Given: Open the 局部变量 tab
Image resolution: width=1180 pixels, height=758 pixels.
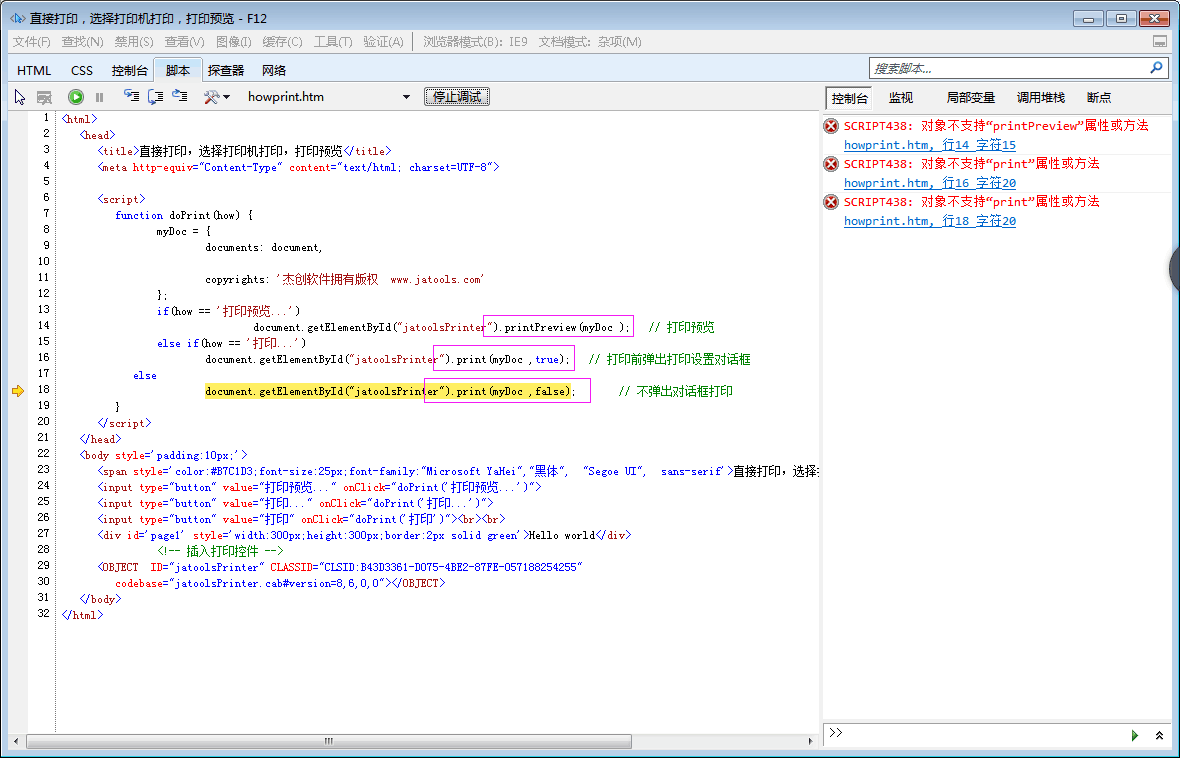Looking at the screenshot, I should coord(971,98).
